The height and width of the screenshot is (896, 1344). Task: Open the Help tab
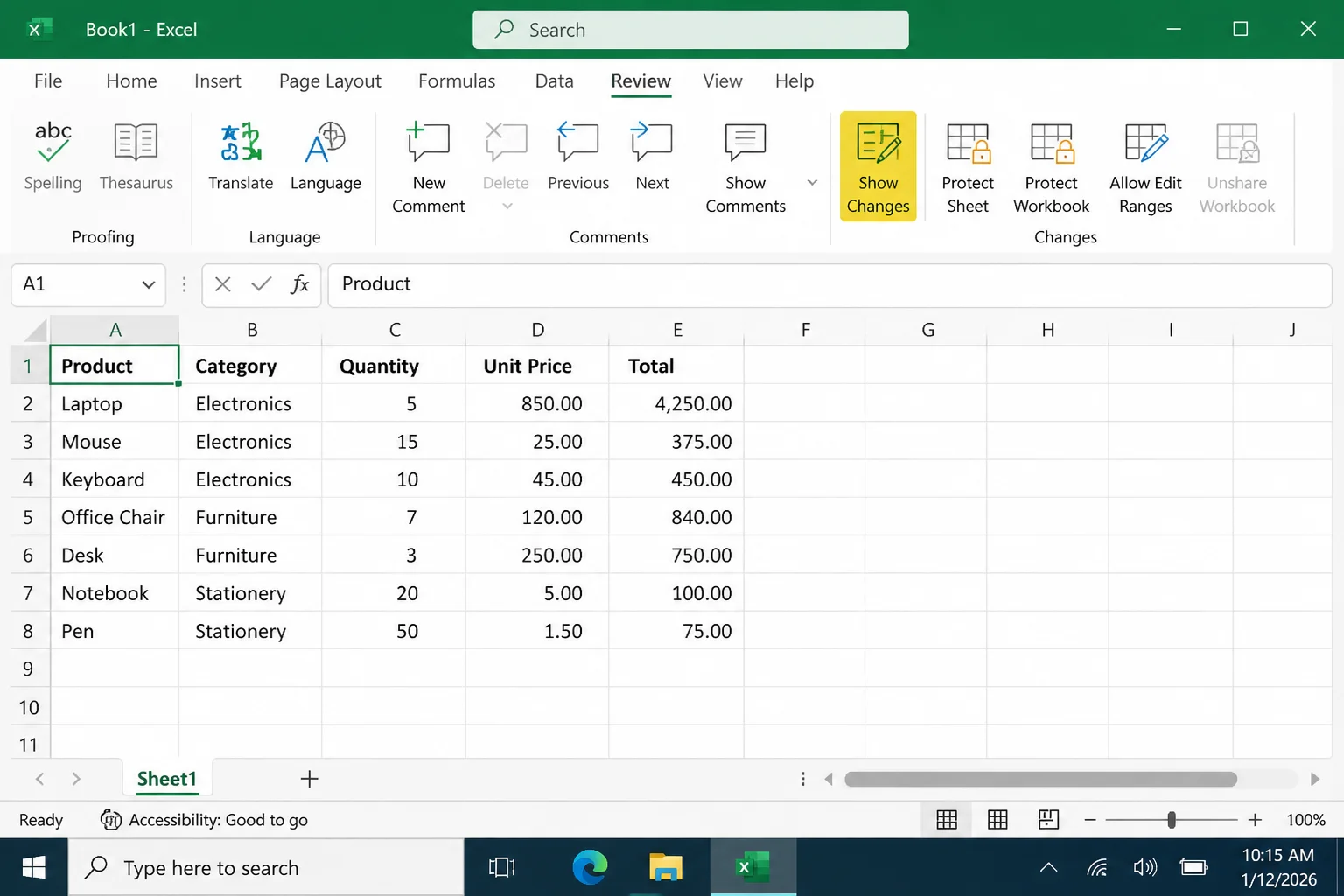[x=794, y=81]
